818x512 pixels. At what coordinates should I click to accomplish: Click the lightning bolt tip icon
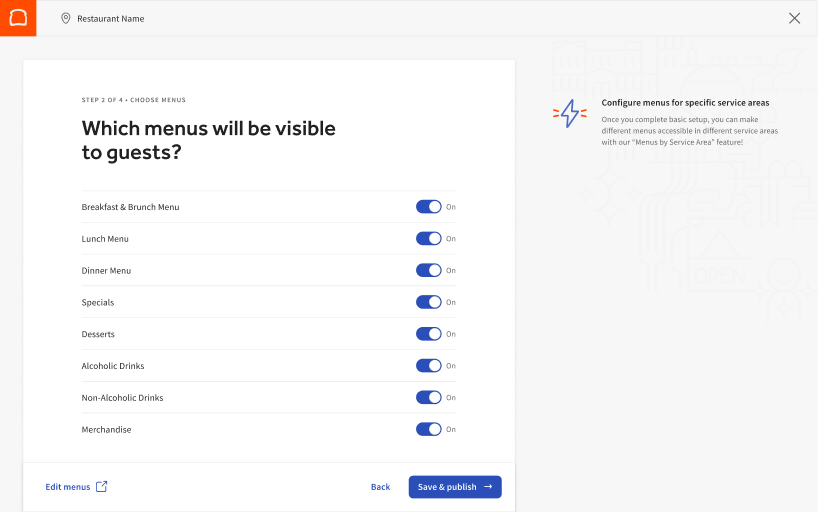point(570,113)
